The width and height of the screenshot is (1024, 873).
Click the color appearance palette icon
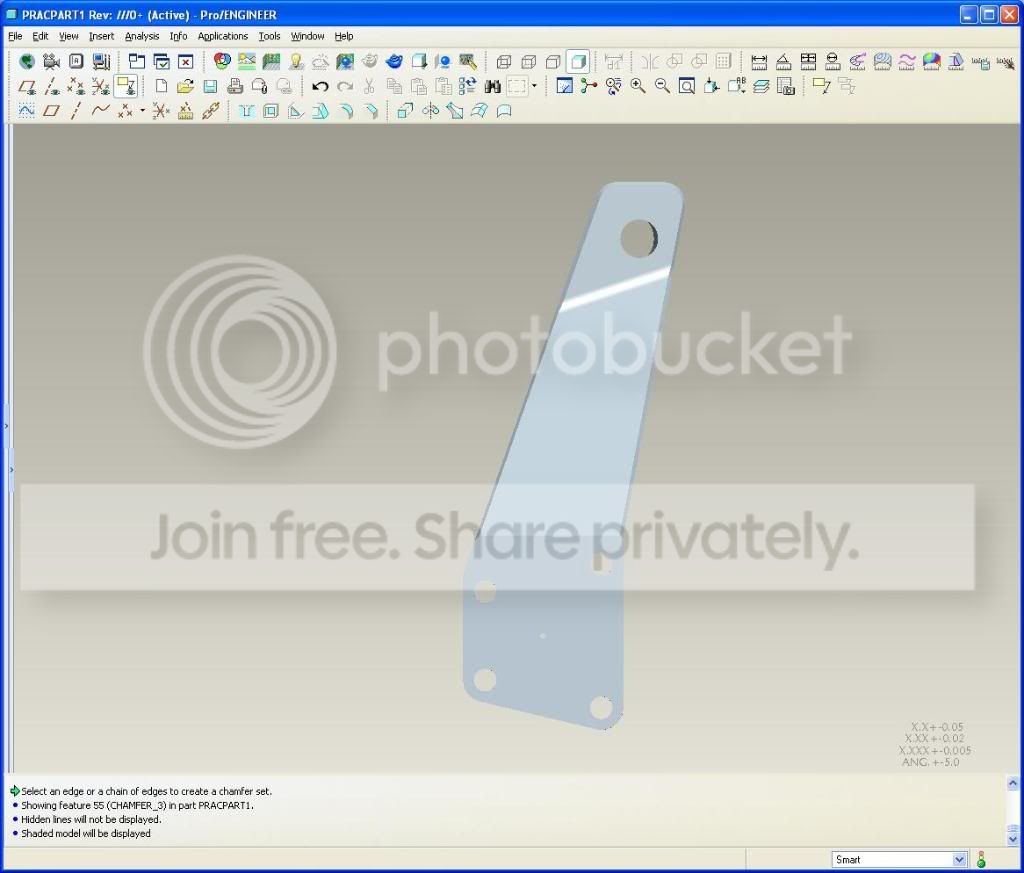[222, 61]
